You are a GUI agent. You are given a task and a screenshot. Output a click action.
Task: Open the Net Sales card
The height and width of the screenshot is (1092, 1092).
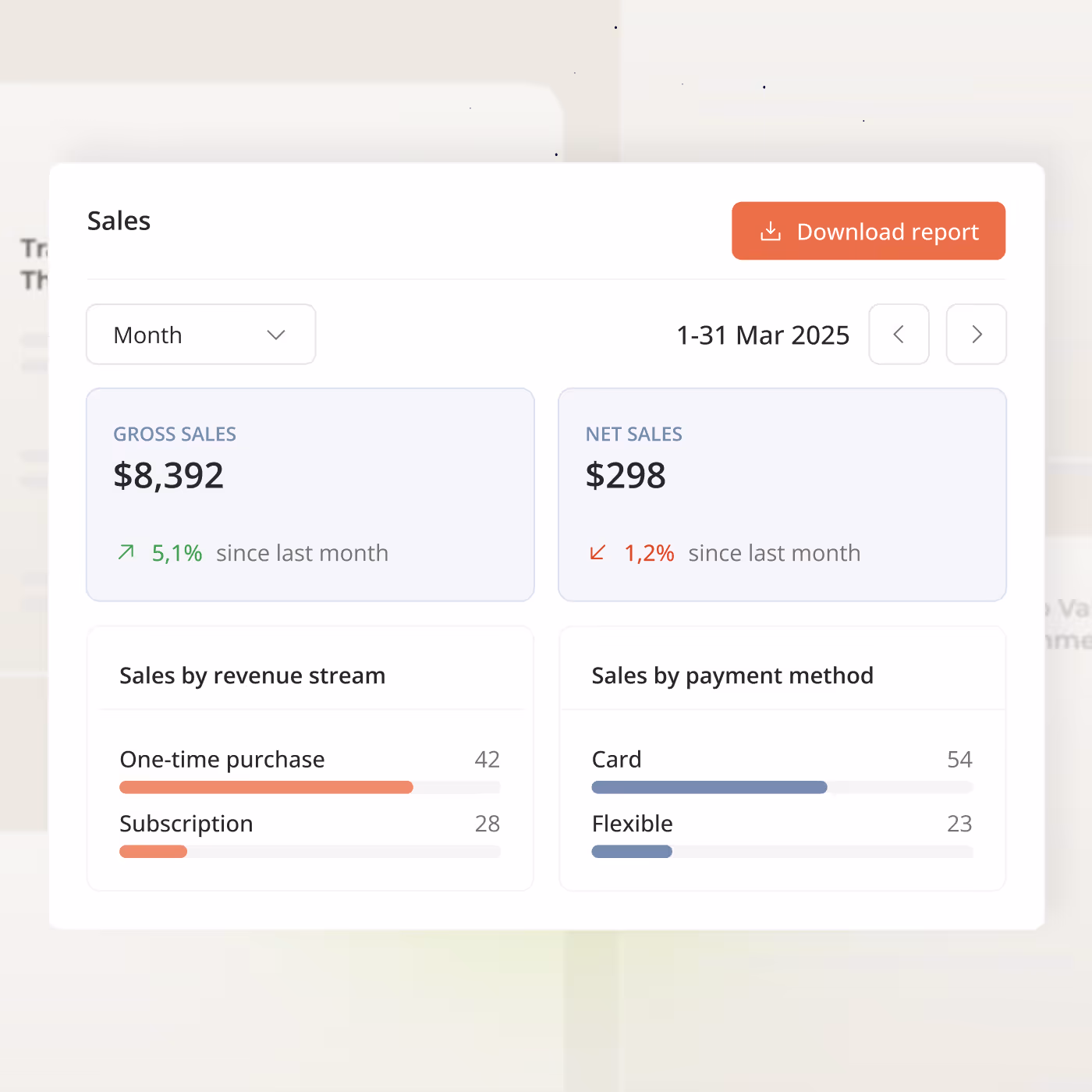click(782, 495)
